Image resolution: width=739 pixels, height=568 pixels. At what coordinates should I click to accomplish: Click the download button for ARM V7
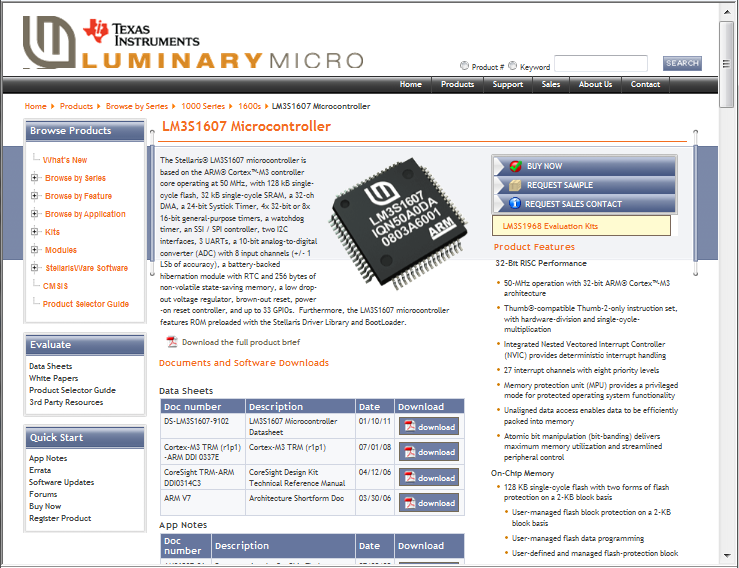pos(429,502)
